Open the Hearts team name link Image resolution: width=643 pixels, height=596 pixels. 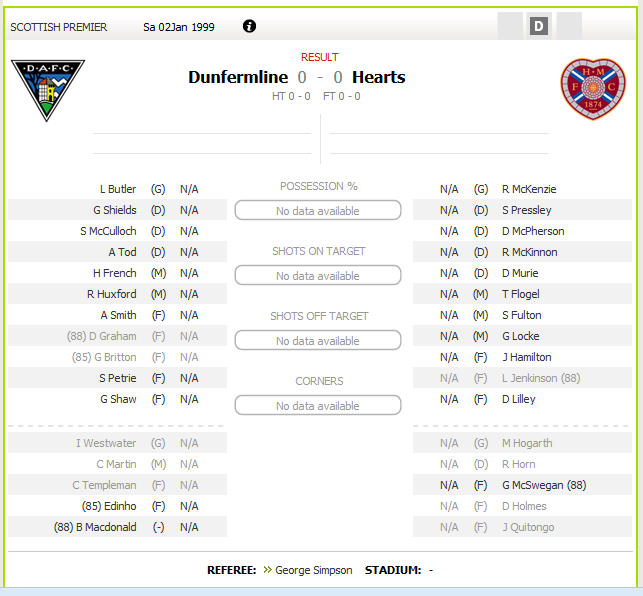click(x=379, y=77)
